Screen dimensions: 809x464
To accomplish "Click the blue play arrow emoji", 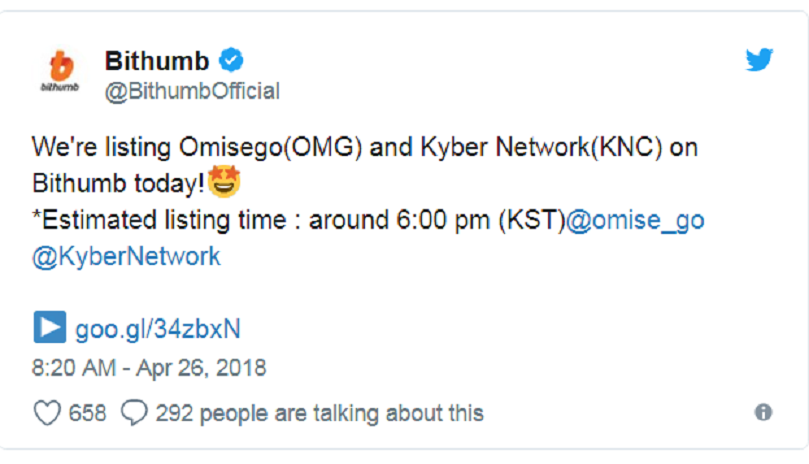I will 49,328.
